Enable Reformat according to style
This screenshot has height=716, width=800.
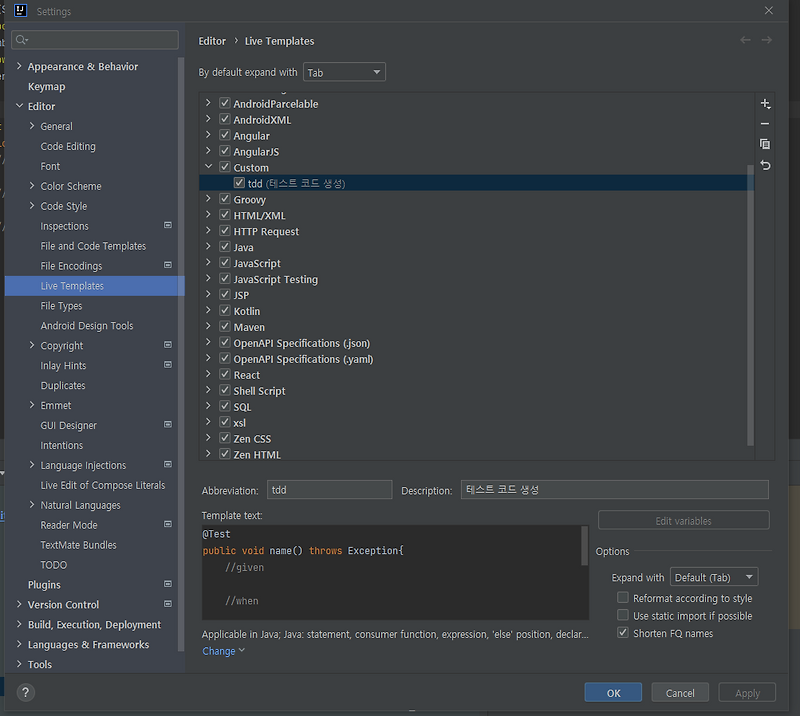tap(623, 597)
